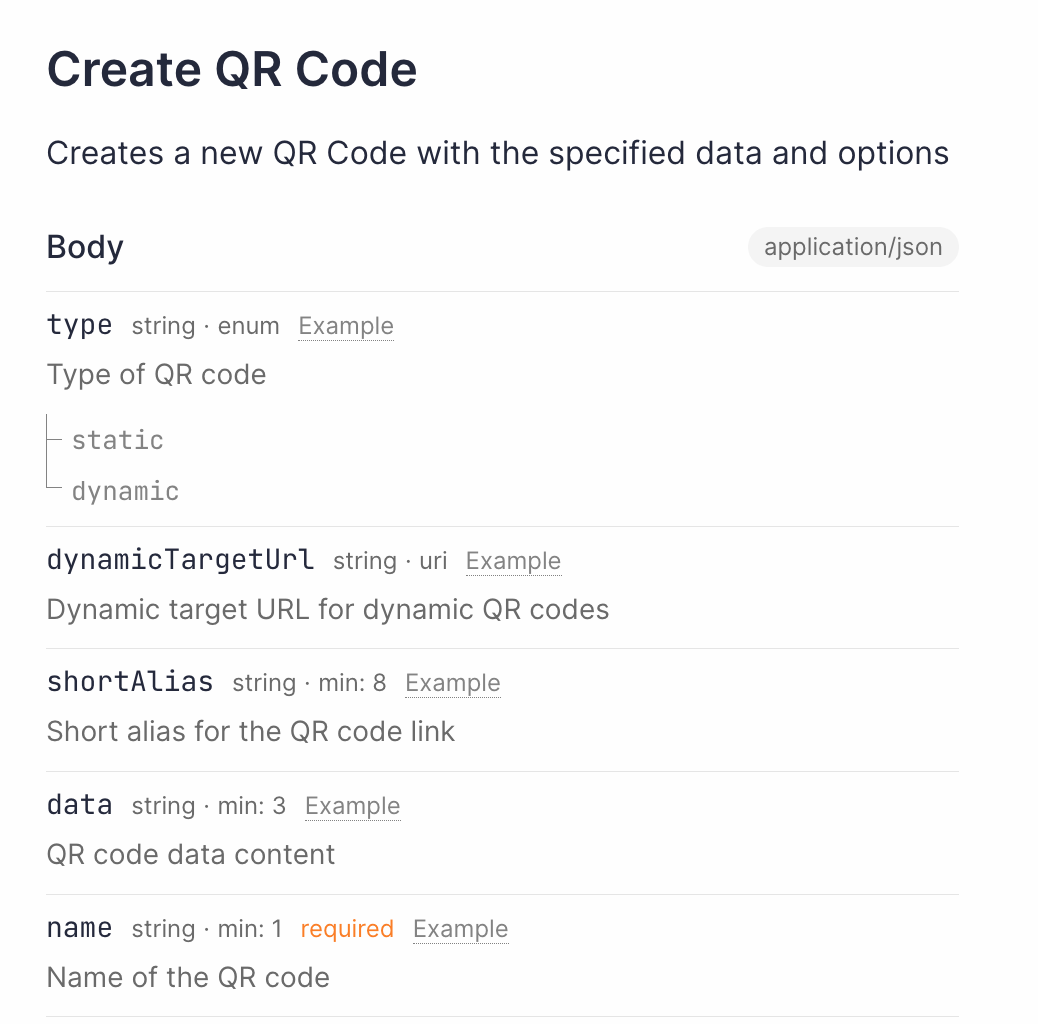Click the Body section heading

click(84, 247)
